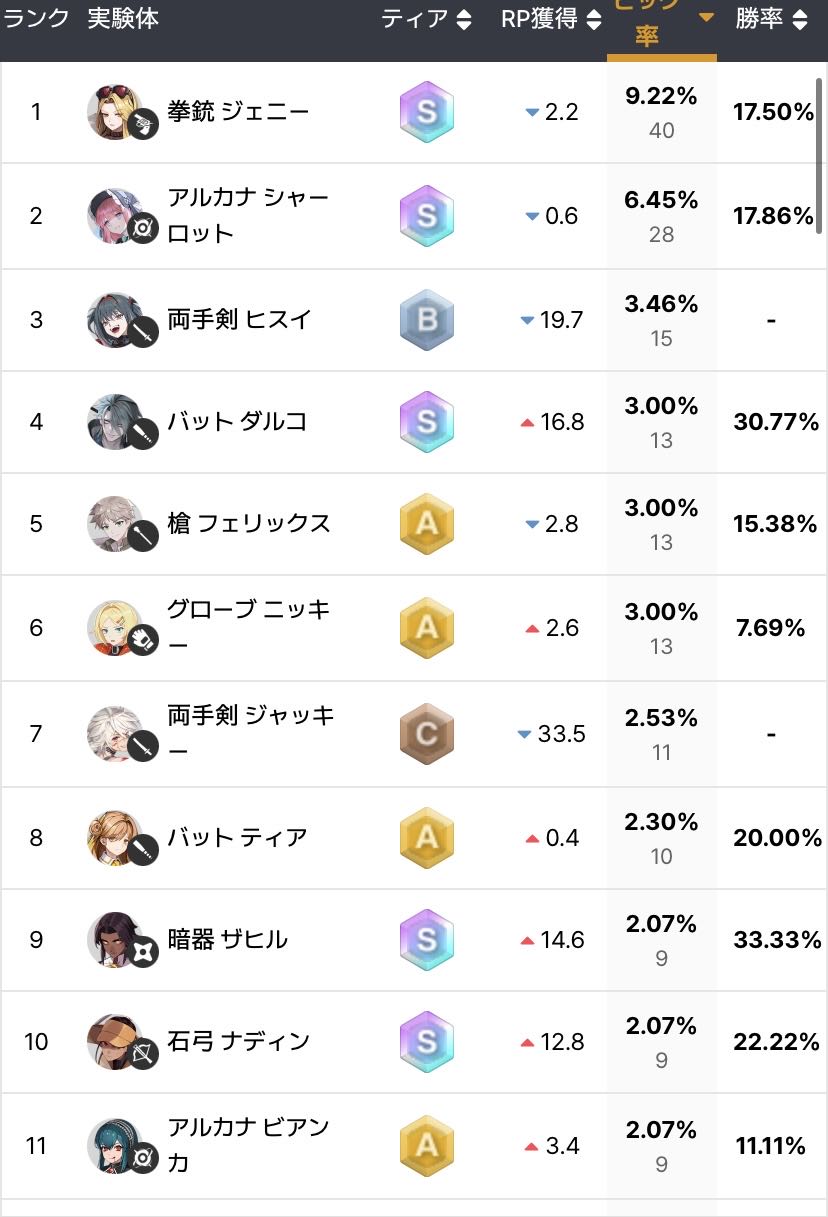Click the 両手剣 ヒスイ character portrait
The height and width of the screenshot is (1217, 828).
point(115,320)
